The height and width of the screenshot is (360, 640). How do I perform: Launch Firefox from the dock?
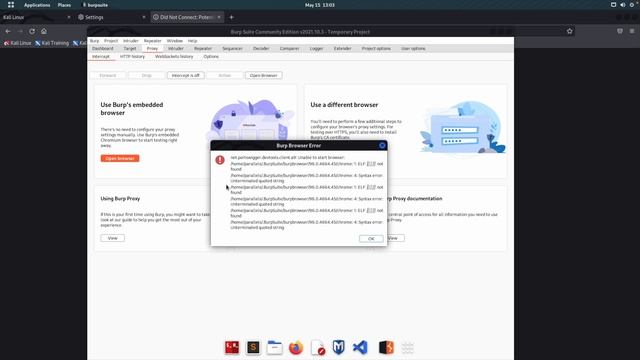[x=296, y=347]
